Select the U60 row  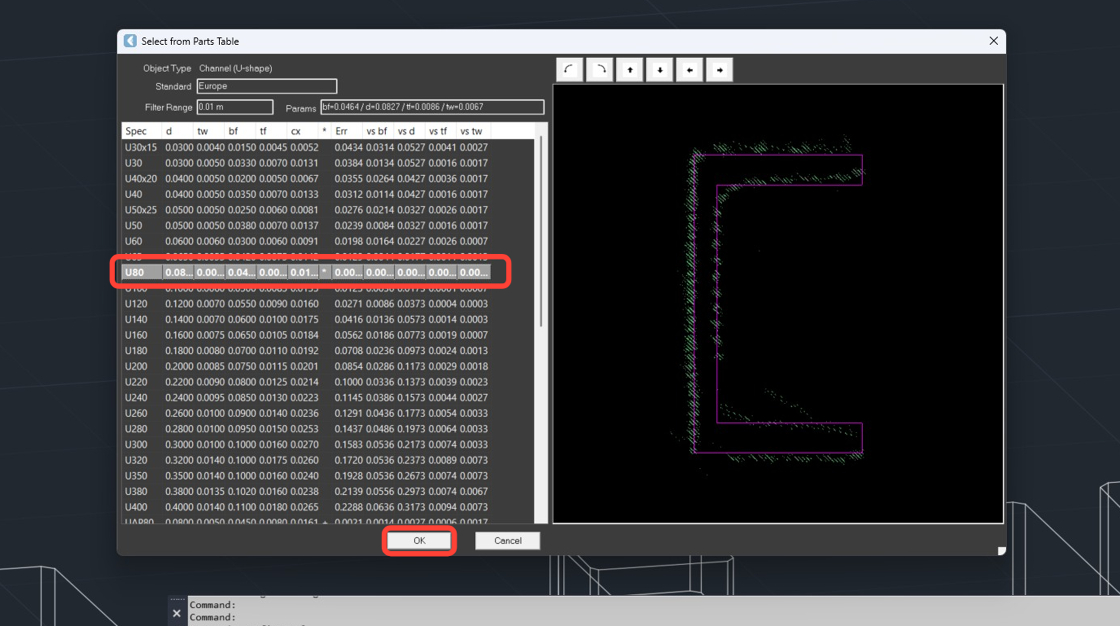pos(306,242)
